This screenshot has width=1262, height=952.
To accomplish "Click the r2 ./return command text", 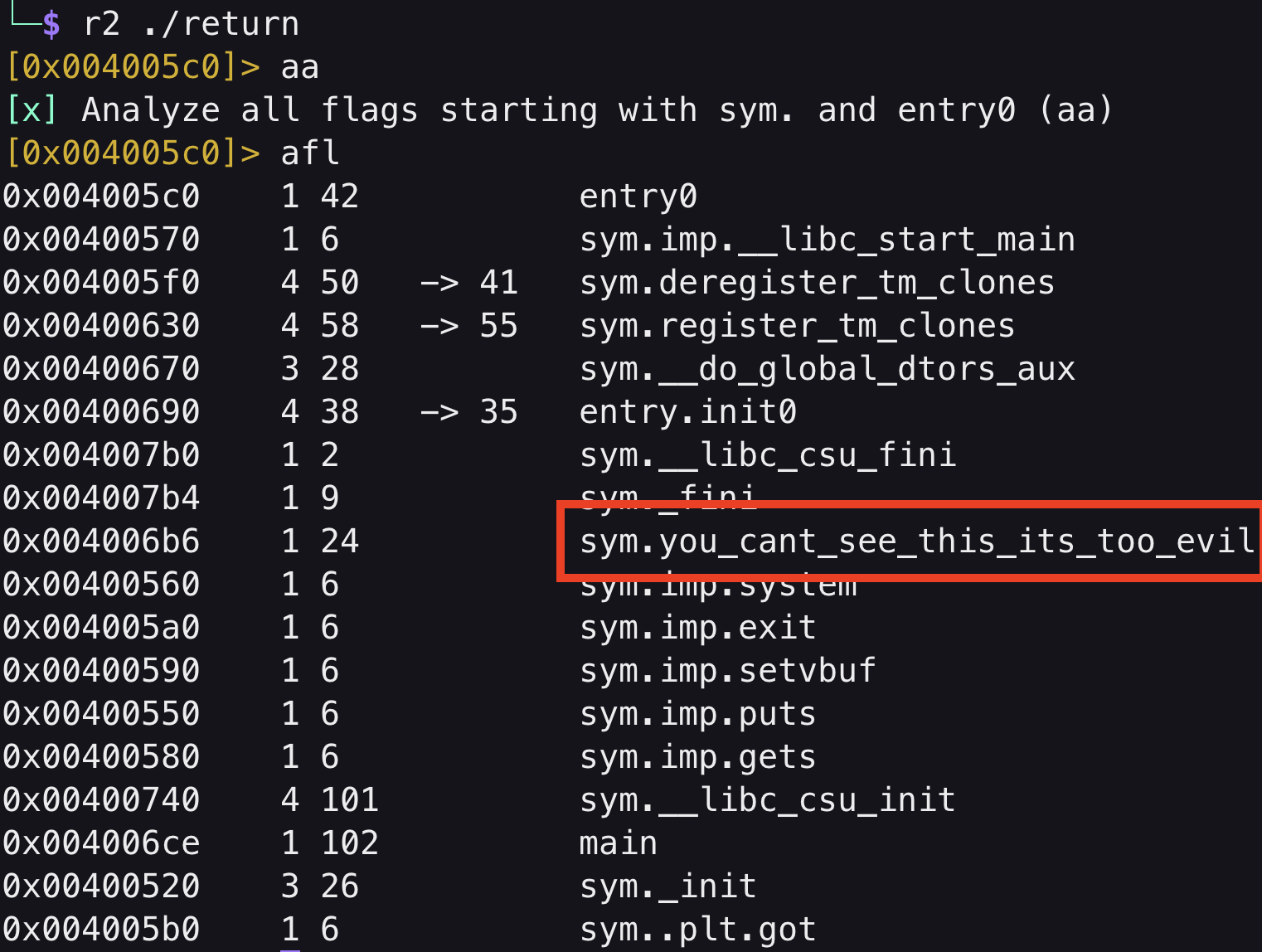I will [191, 24].
